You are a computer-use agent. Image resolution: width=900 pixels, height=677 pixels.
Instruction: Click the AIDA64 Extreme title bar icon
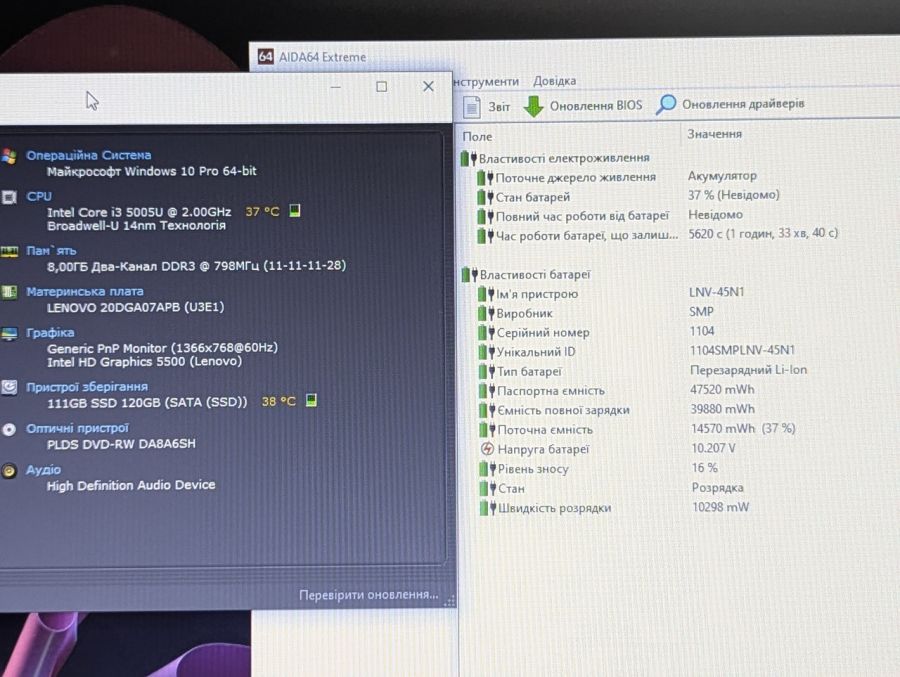(x=265, y=56)
